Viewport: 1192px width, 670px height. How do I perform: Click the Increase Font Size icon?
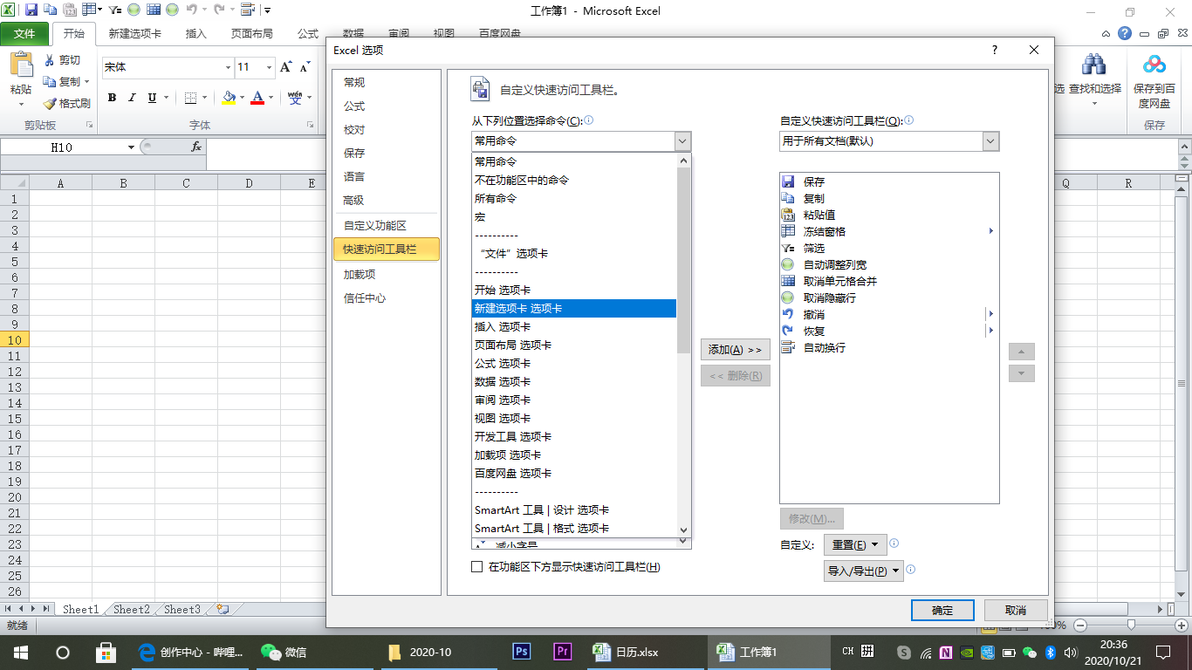(x=286, y=67)
